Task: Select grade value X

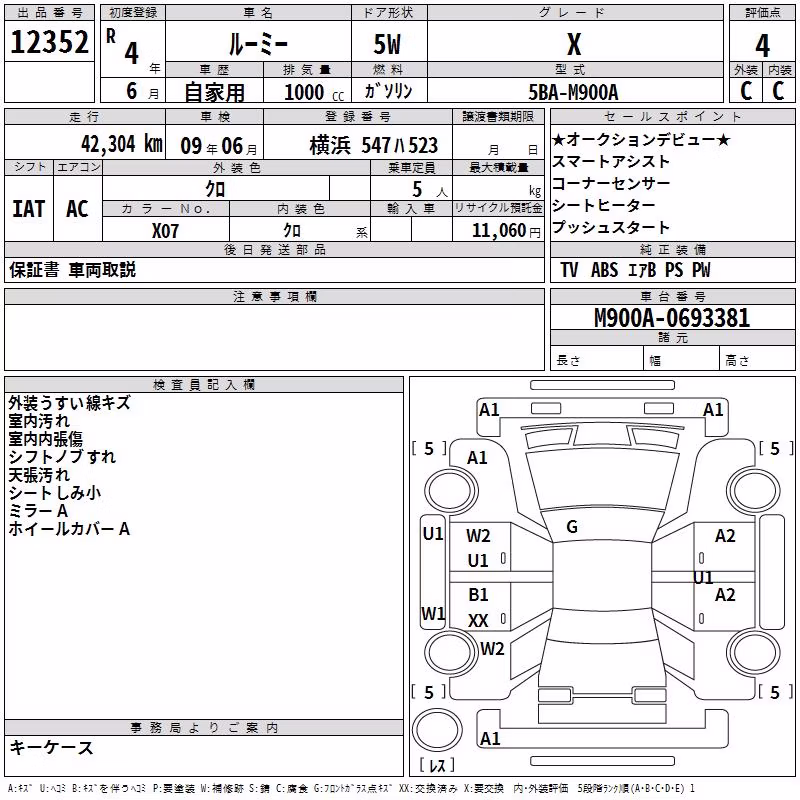Action: [574, 44]
